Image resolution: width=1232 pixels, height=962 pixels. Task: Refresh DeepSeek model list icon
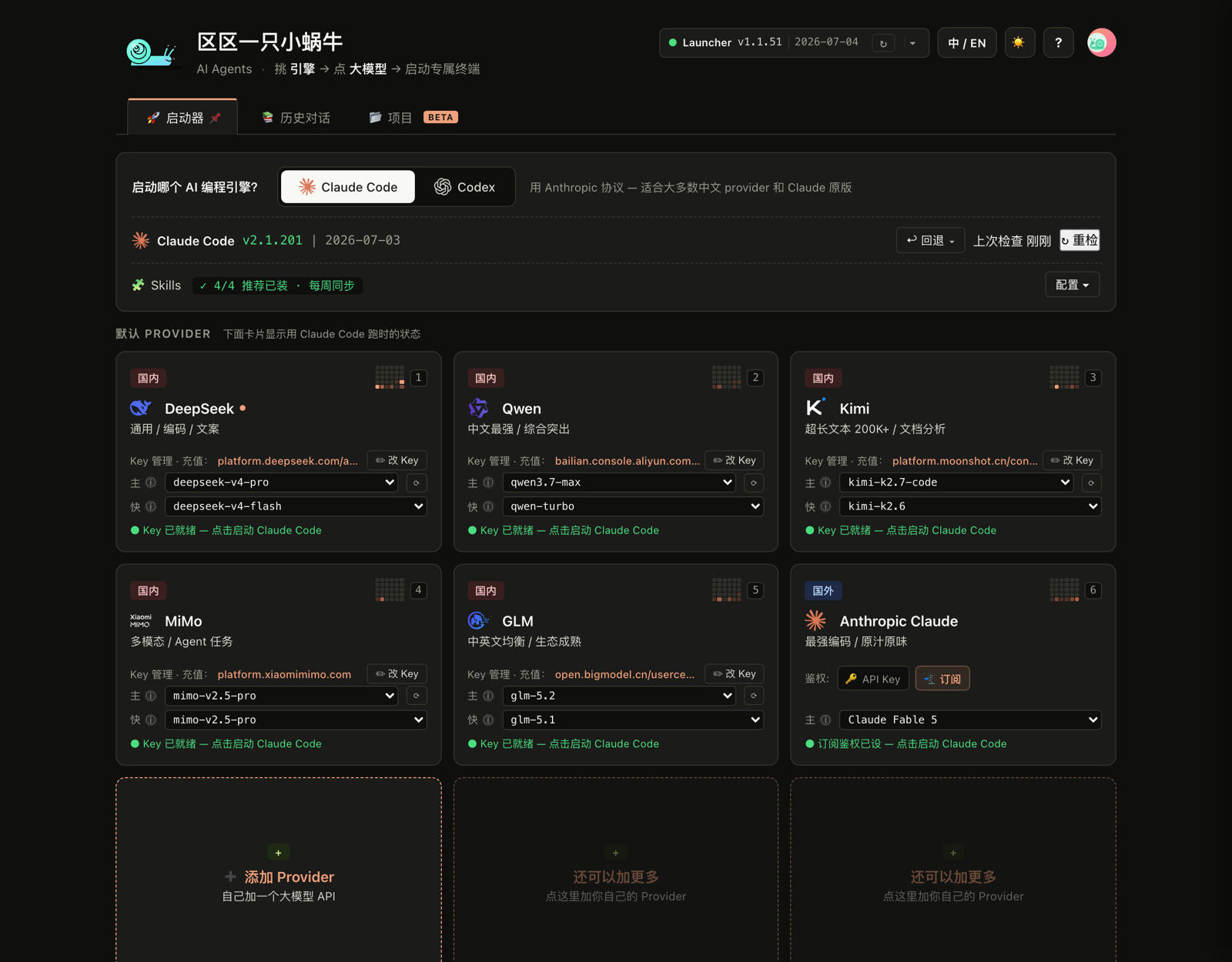[x=417, y=483]
